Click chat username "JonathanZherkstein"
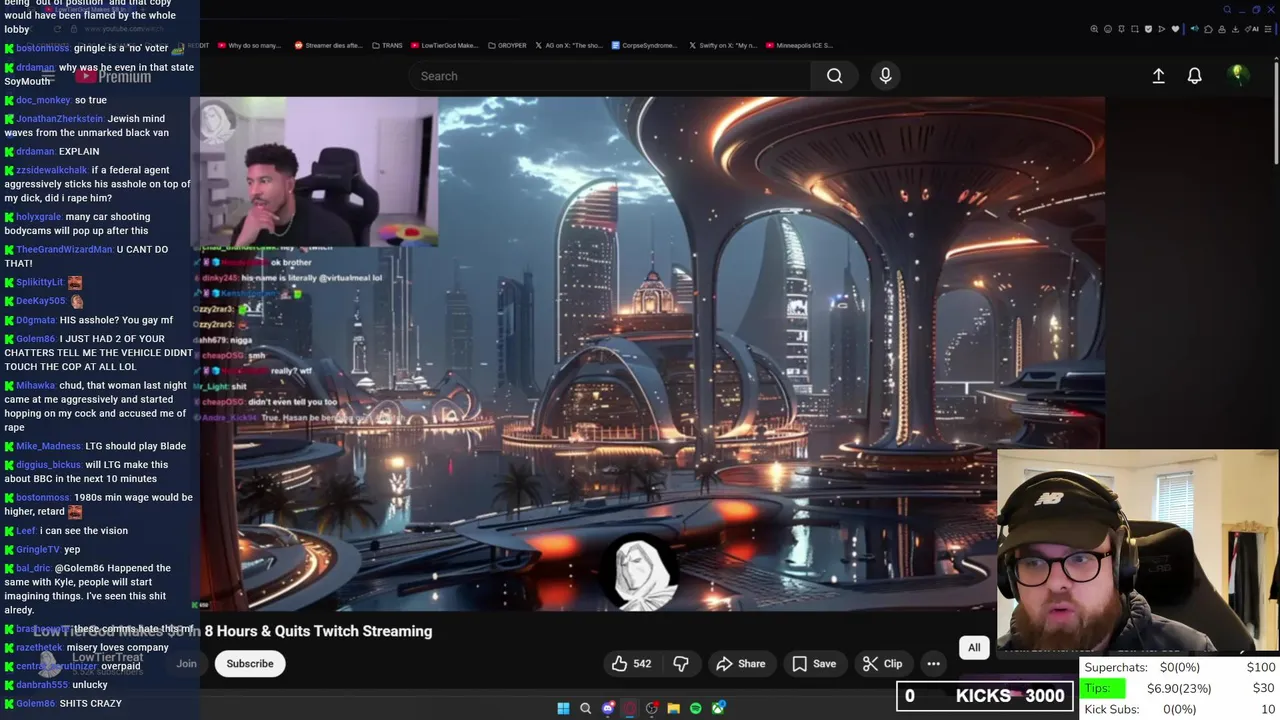 pos(60,119)
